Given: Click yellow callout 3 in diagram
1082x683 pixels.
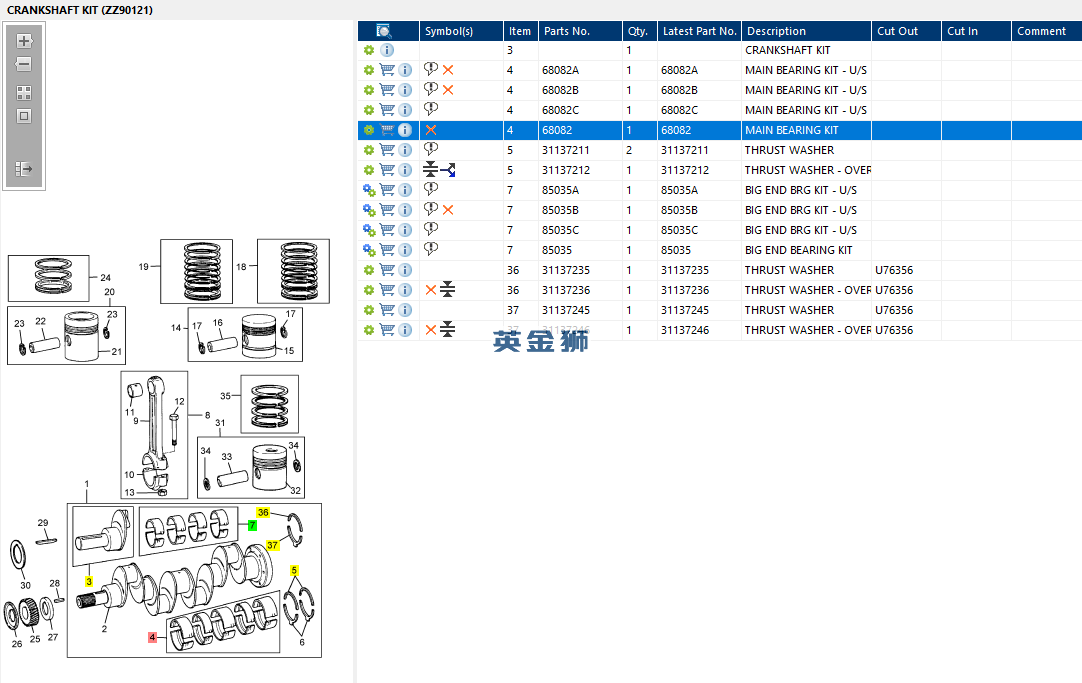Looking at the screenshot, I should coord(89,581).
